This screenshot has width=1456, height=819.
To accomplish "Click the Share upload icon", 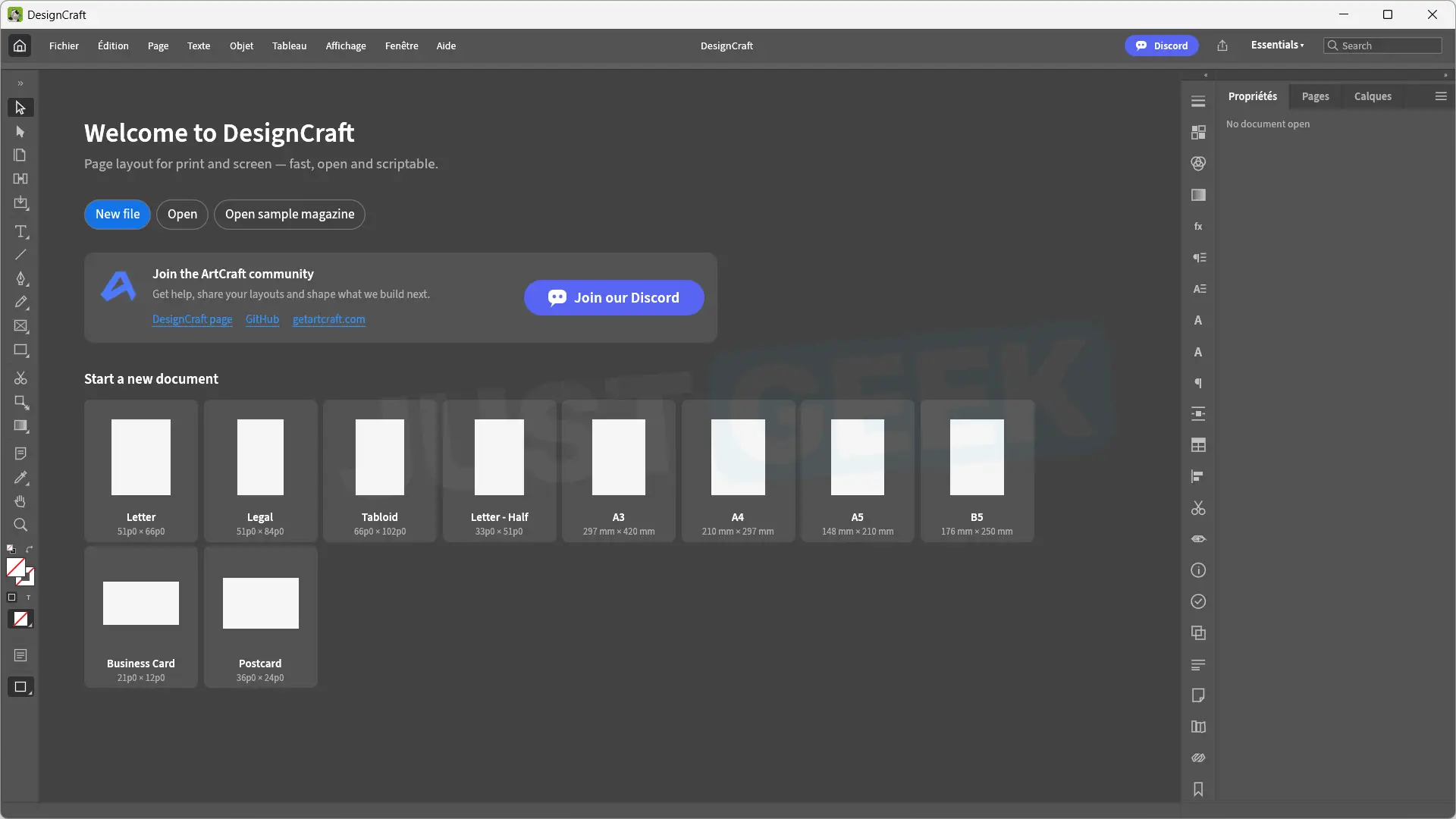I will tap(1222, 45).
